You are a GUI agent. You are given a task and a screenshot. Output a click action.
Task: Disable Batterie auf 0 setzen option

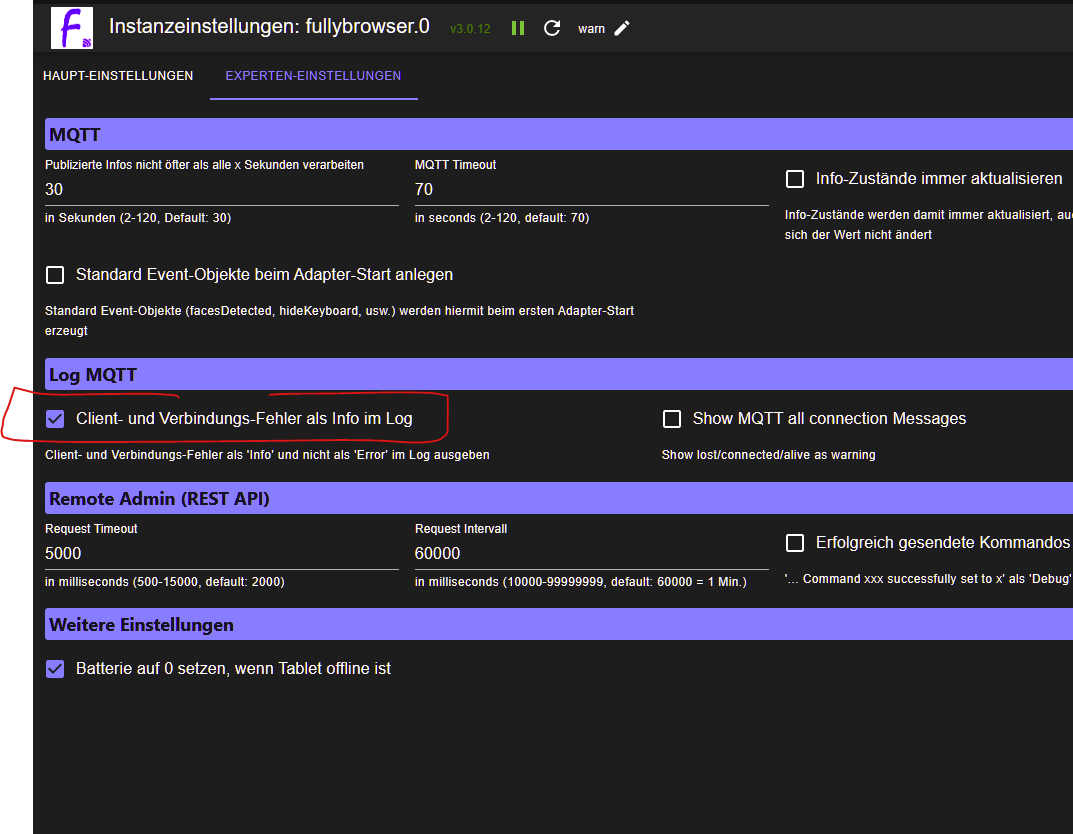click(55, 669)
